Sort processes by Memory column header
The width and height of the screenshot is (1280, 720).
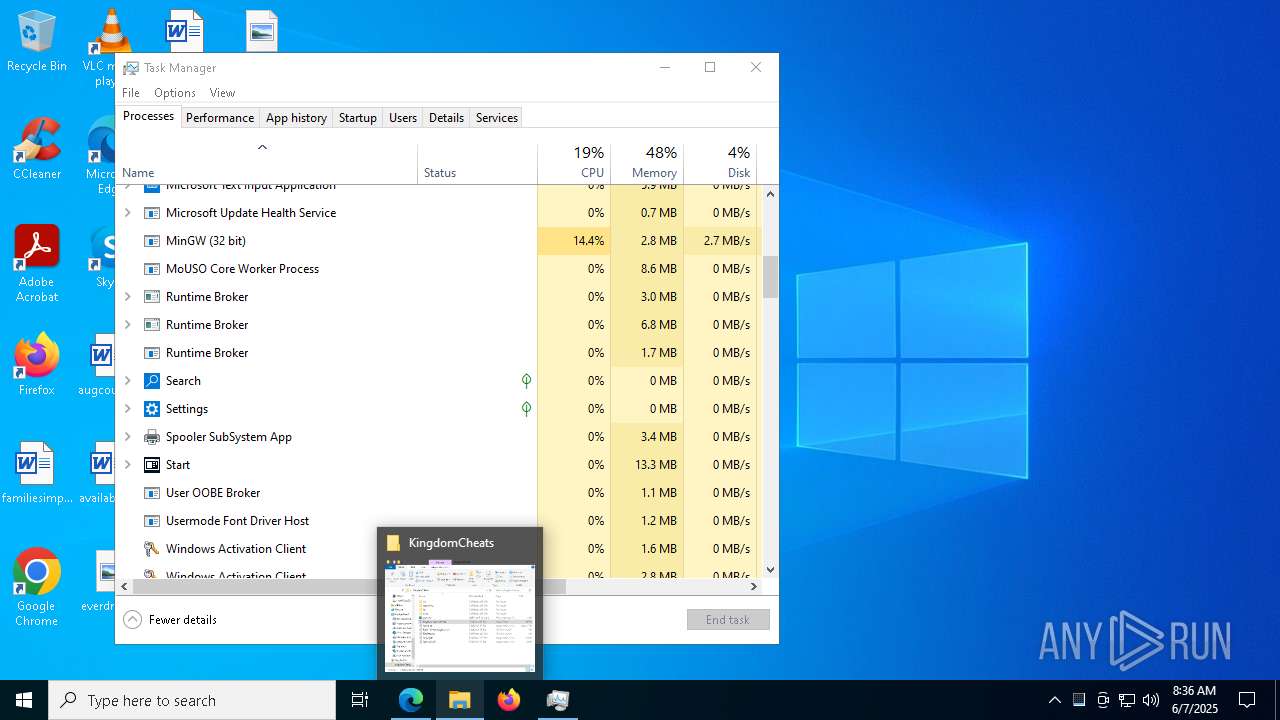coord(647,163)
